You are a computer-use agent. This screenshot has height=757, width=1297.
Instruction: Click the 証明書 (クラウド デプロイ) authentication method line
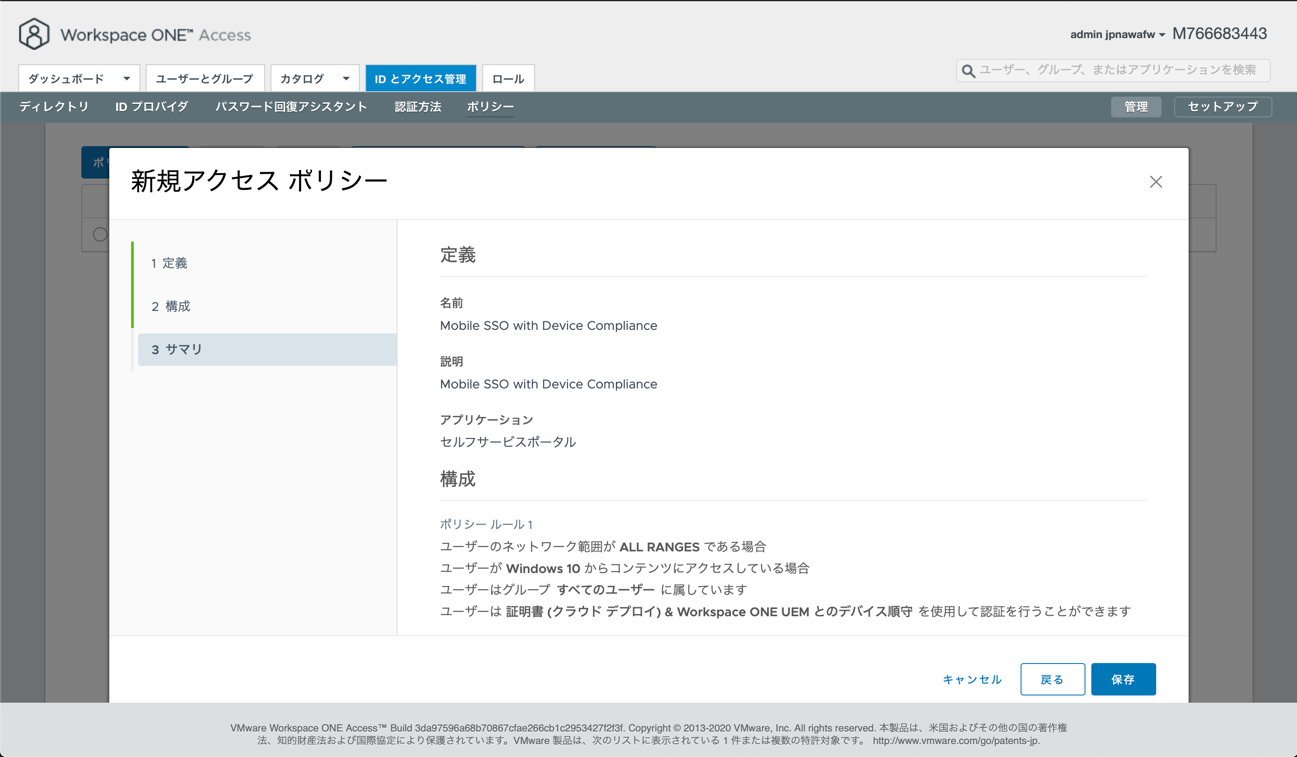tap(785, 611)
